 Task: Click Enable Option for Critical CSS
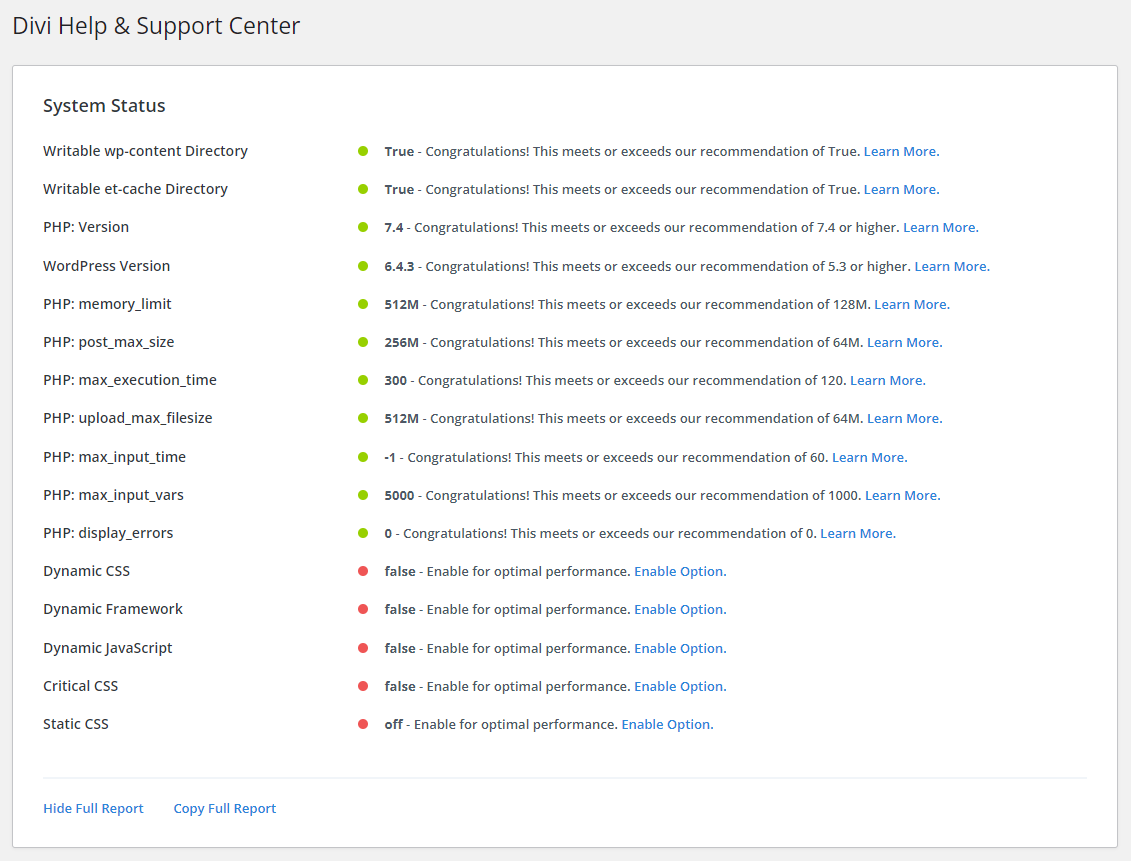point(680,687)
